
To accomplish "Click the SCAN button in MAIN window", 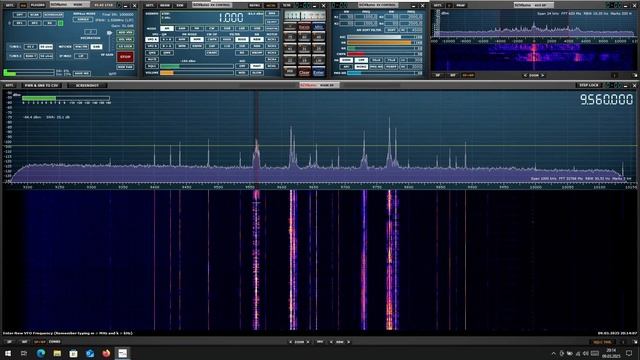I will 34,15.
